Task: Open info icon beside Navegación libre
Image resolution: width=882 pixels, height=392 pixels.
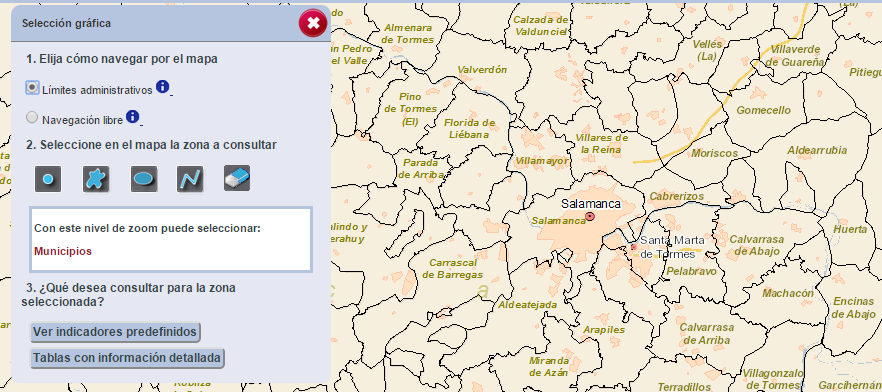Action: (x=132, y=117)
